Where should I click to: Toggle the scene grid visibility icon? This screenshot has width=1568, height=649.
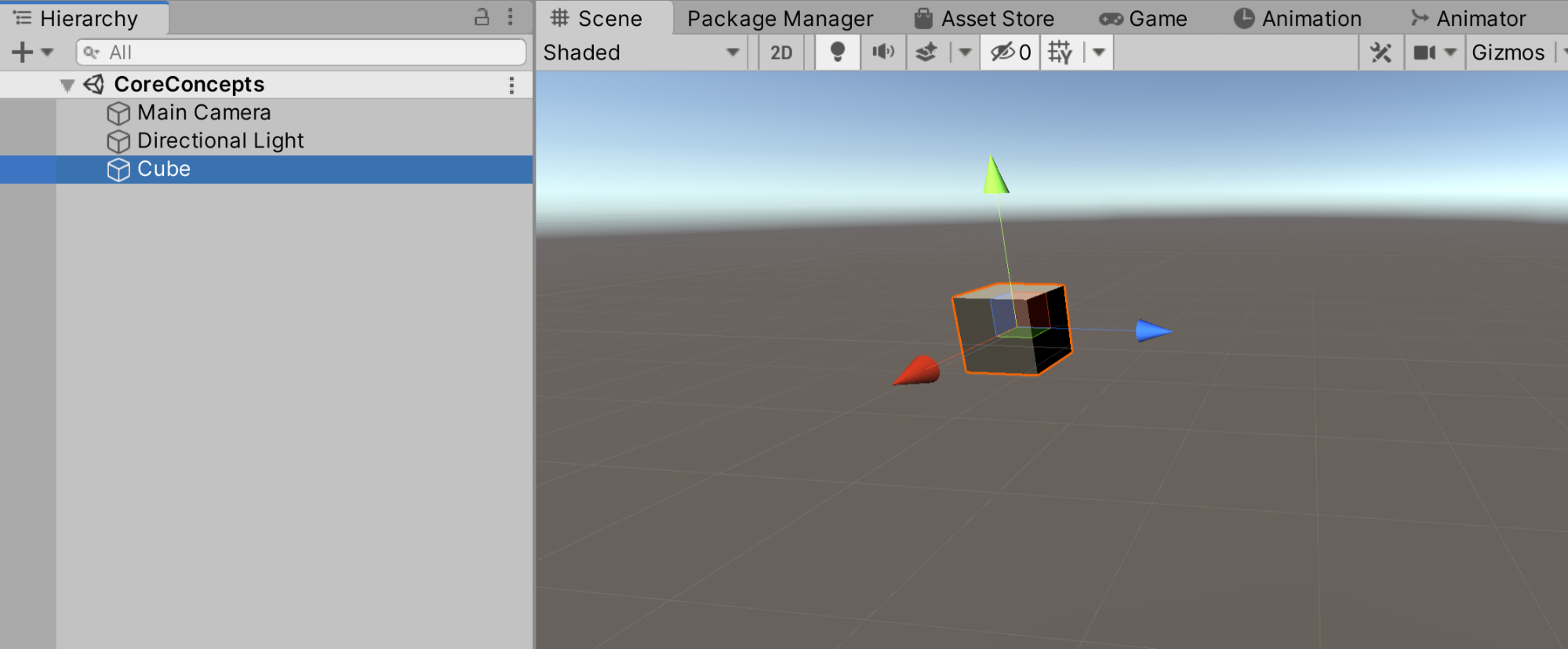tap(1060, 53)
